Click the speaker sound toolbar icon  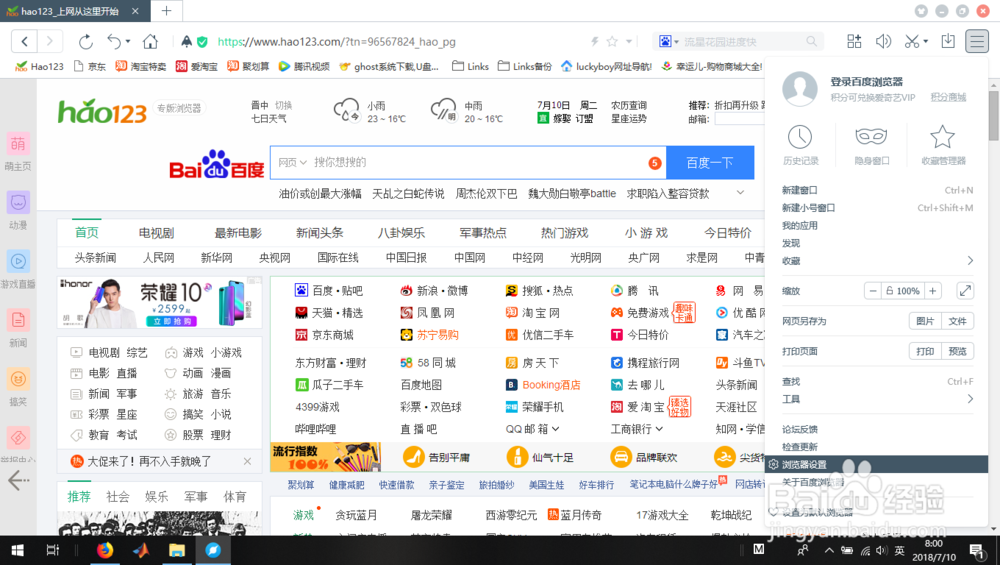point(883,41)
